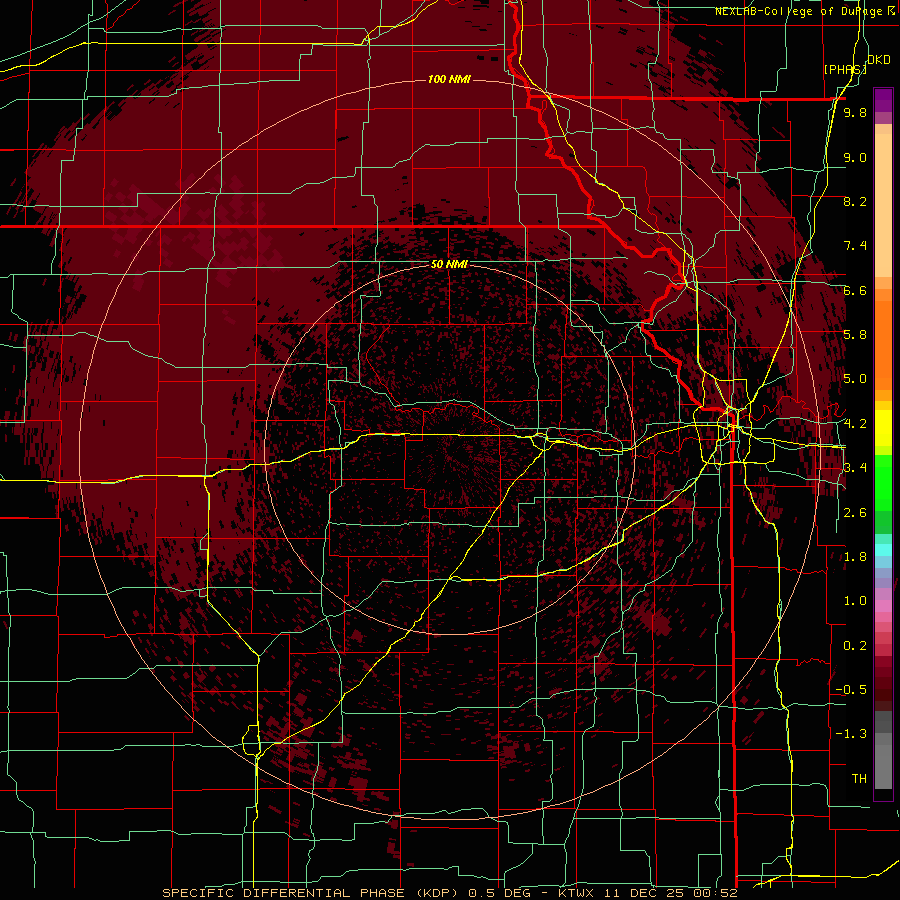Click the 5.0 scale value

(x=855, y=379)
